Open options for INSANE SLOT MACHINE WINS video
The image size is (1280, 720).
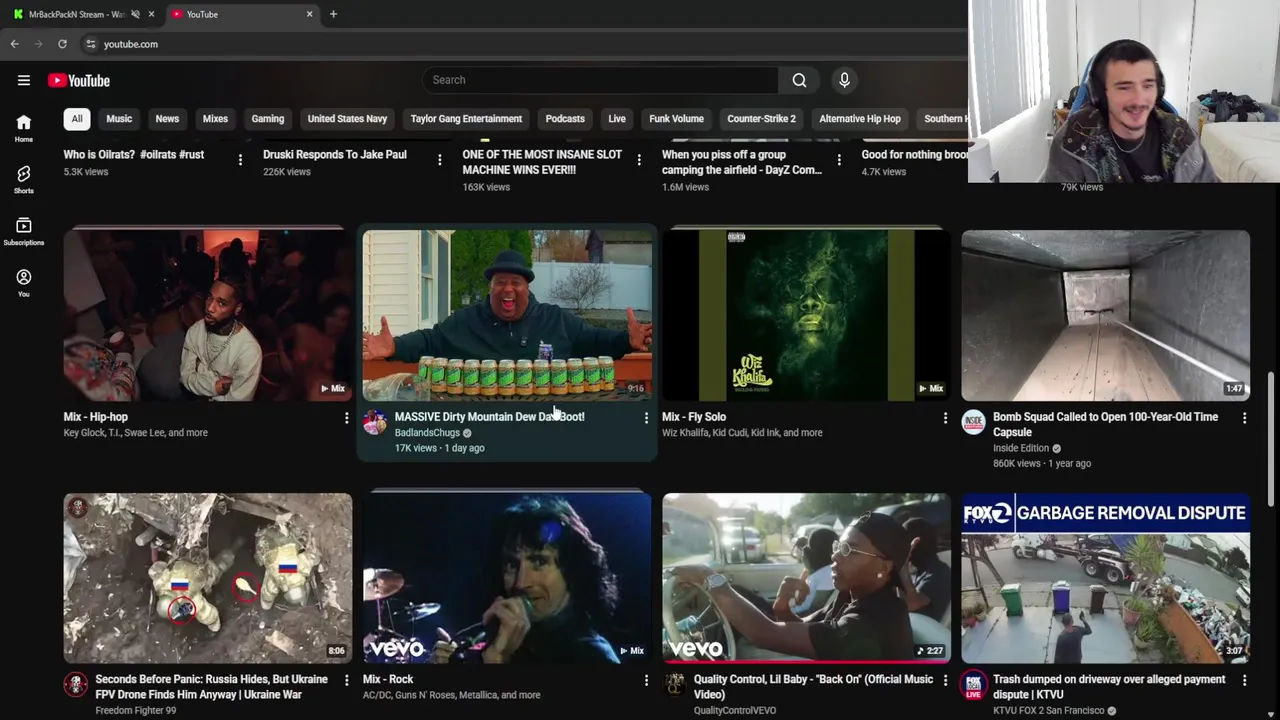click(x=639, y=160)
